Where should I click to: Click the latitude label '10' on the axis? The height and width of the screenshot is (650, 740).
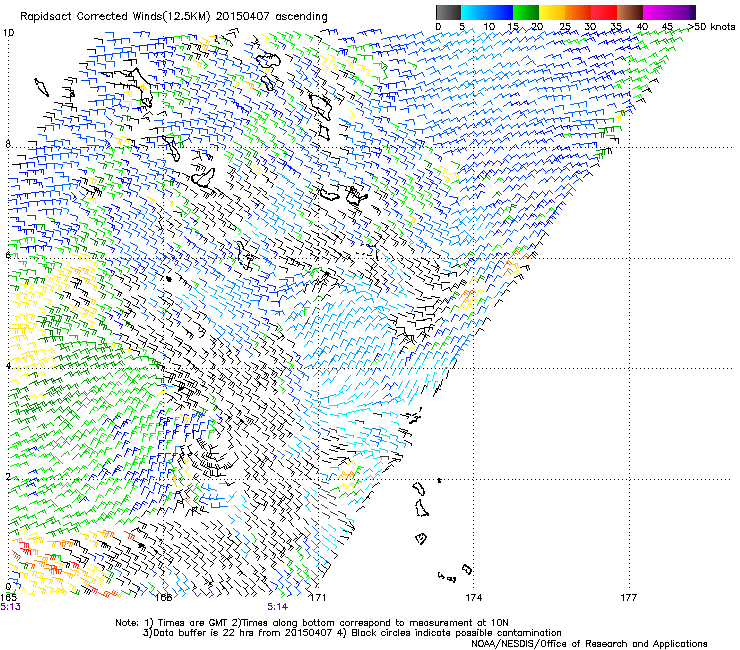(x=8, y=33)
